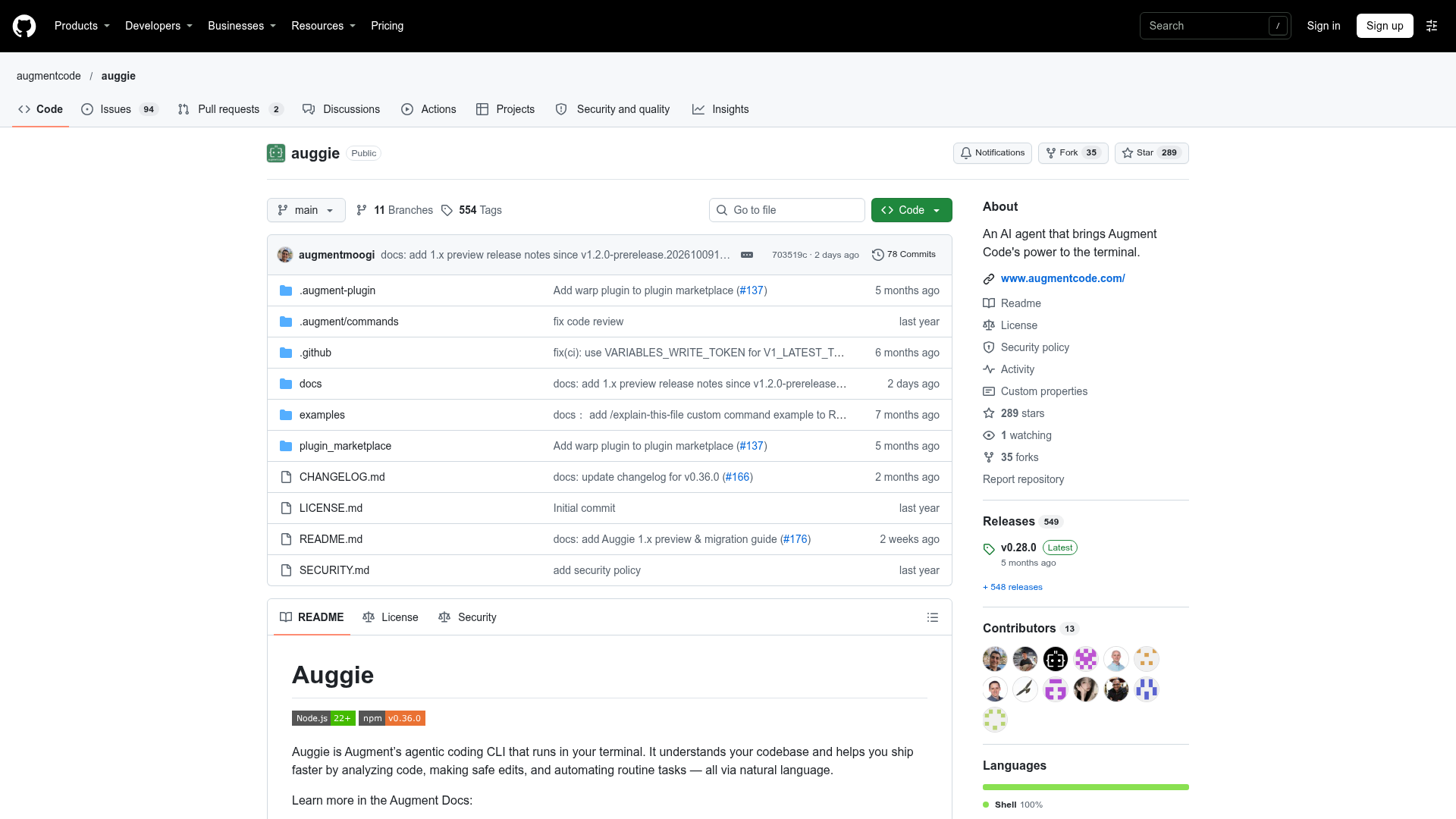This screenshot has height=819, width=1456.
Task: Focus the top Search field
Action: [x=1215, y=26]
